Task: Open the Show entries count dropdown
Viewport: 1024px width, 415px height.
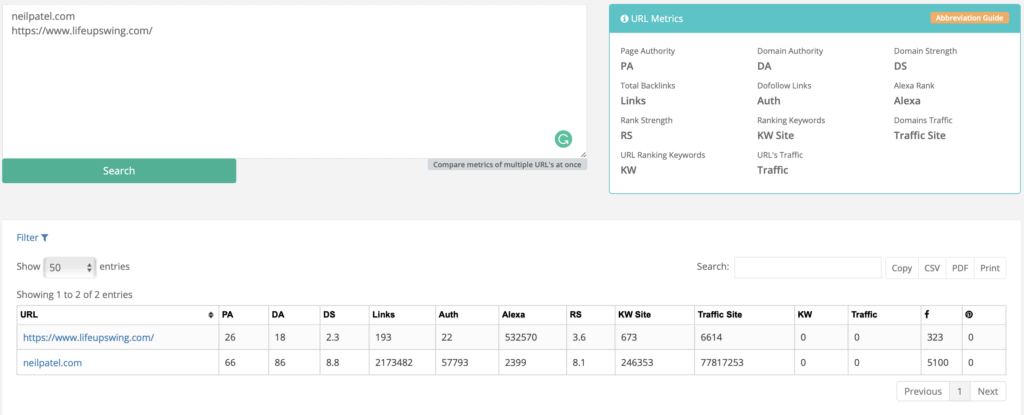Action: 70,267
